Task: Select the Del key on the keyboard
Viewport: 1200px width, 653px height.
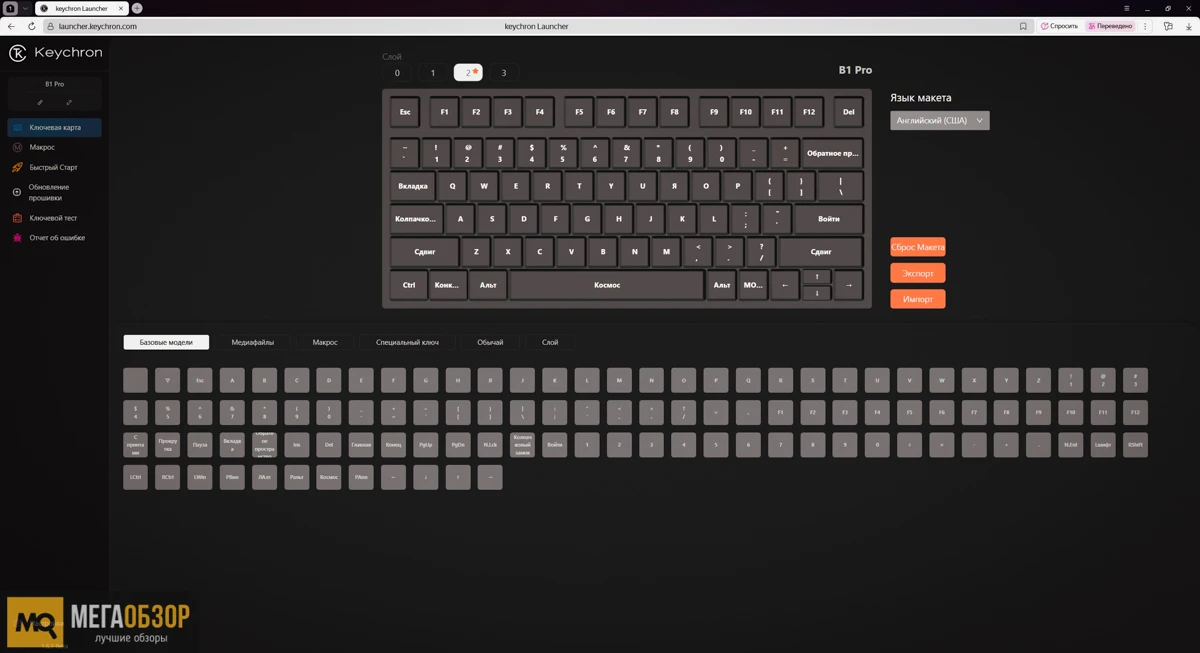Action: pyautogui.click(x=848, y=112)
